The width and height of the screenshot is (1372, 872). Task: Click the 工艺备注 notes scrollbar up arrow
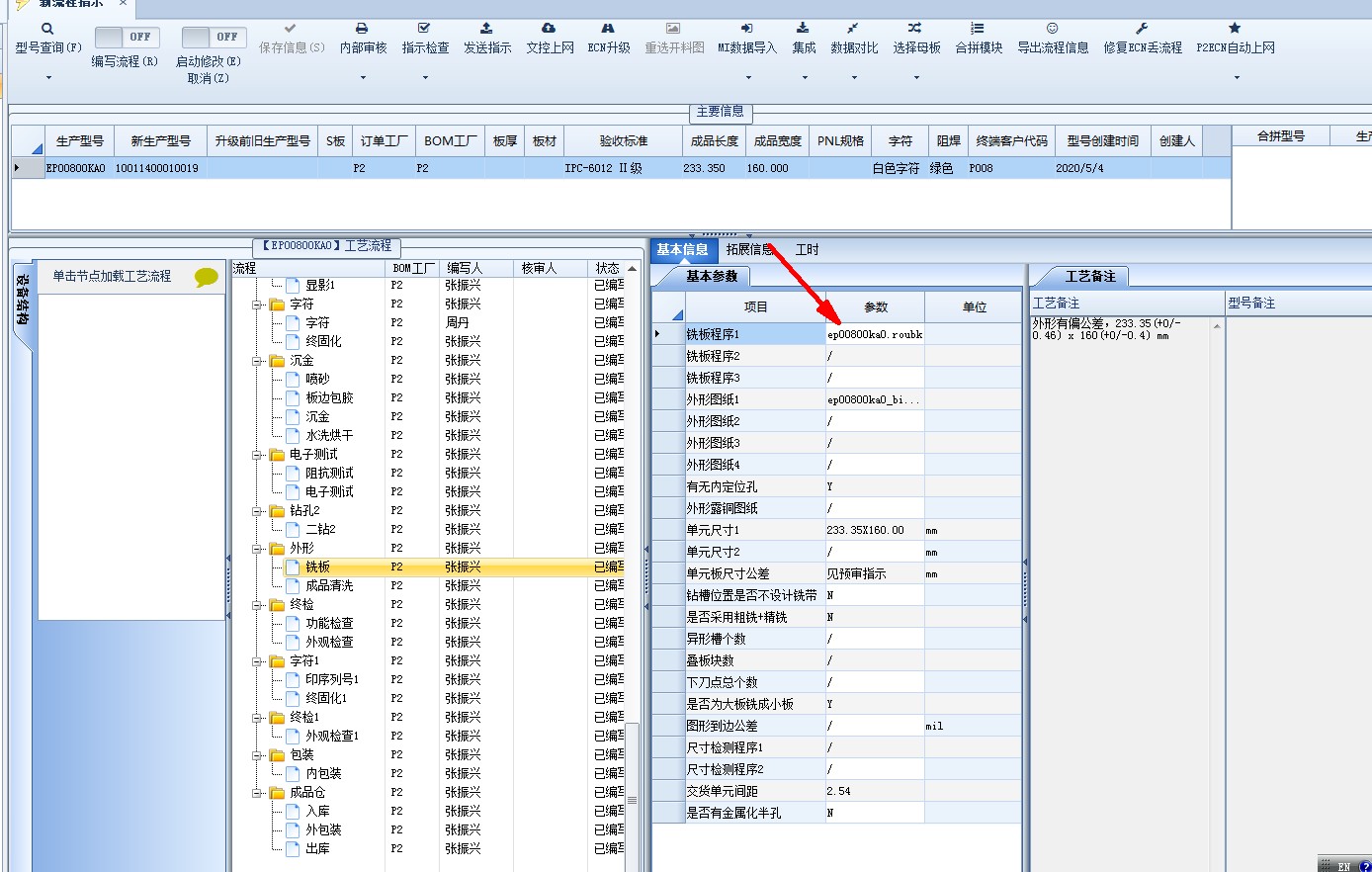pyautogui.click(x=1217, y=326)
